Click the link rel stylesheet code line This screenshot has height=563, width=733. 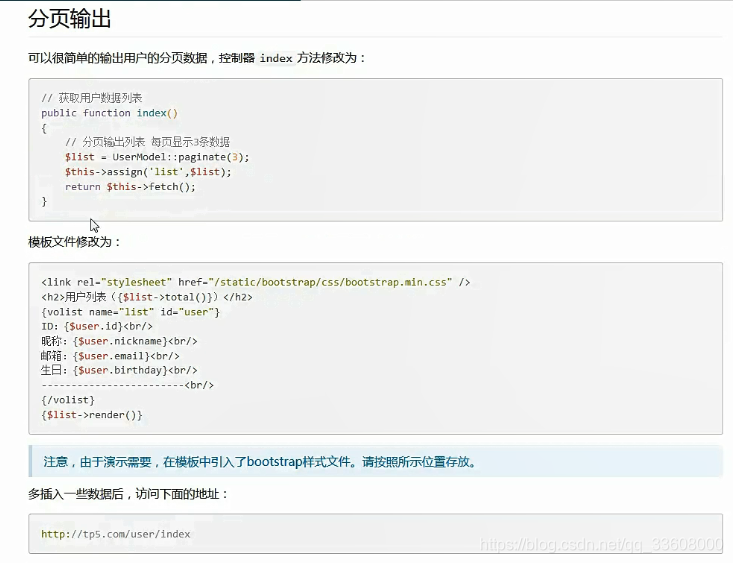point(256,282)
